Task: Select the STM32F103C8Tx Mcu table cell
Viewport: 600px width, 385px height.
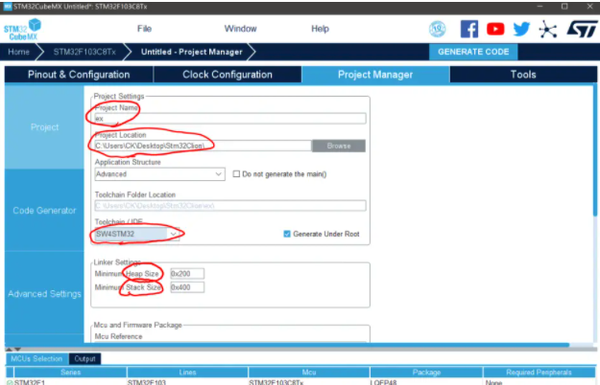Action: [x=309, y=382]
